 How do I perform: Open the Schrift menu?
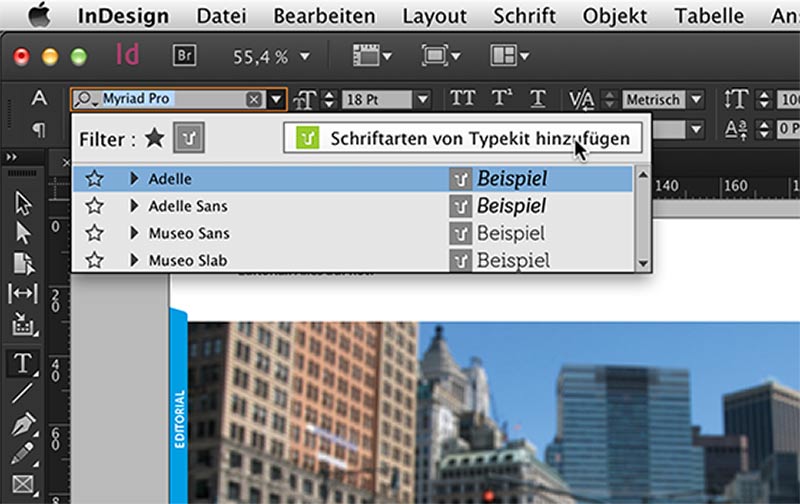(524, 16)
